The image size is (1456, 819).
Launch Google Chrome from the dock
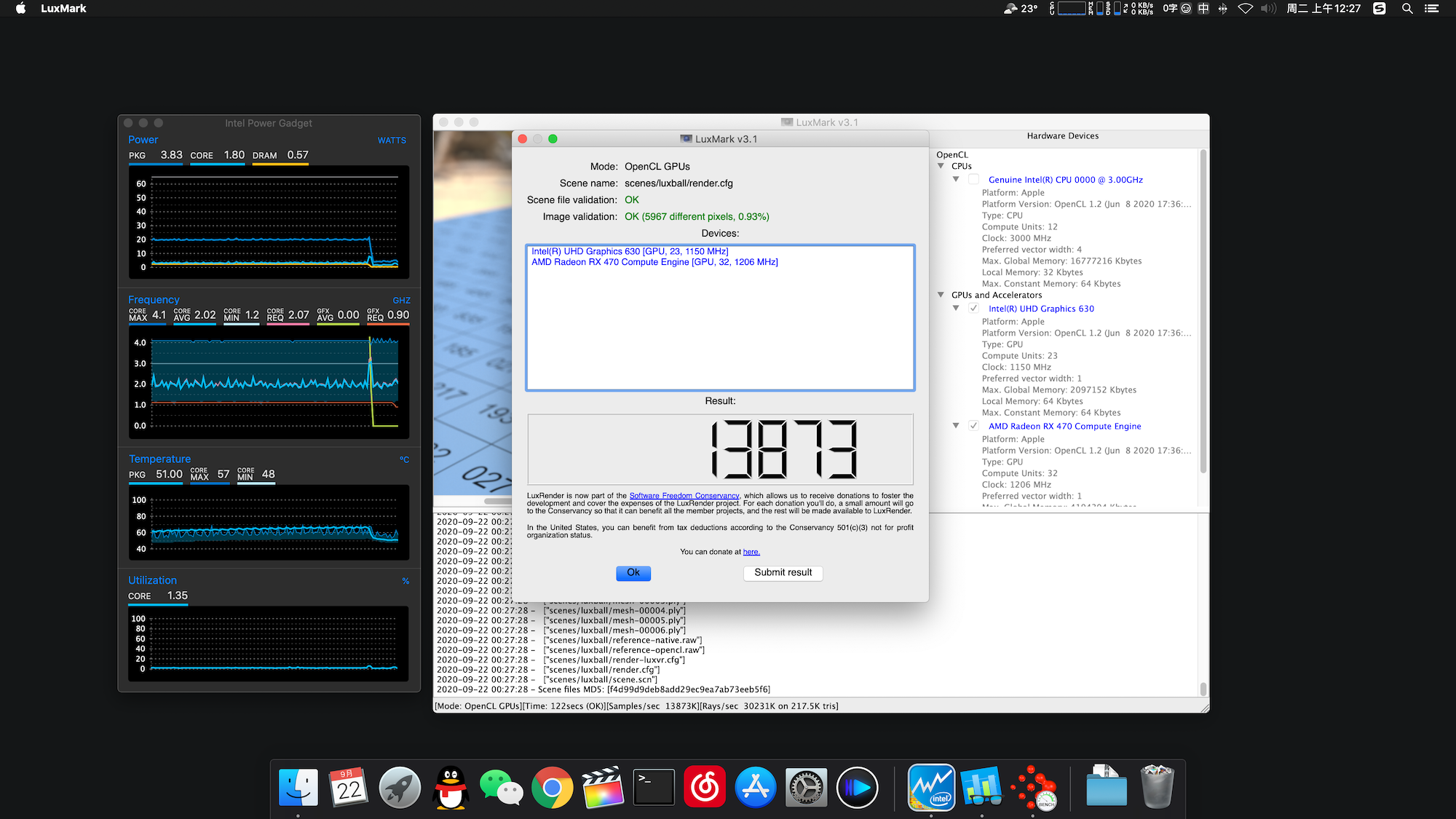click(552, 787)
